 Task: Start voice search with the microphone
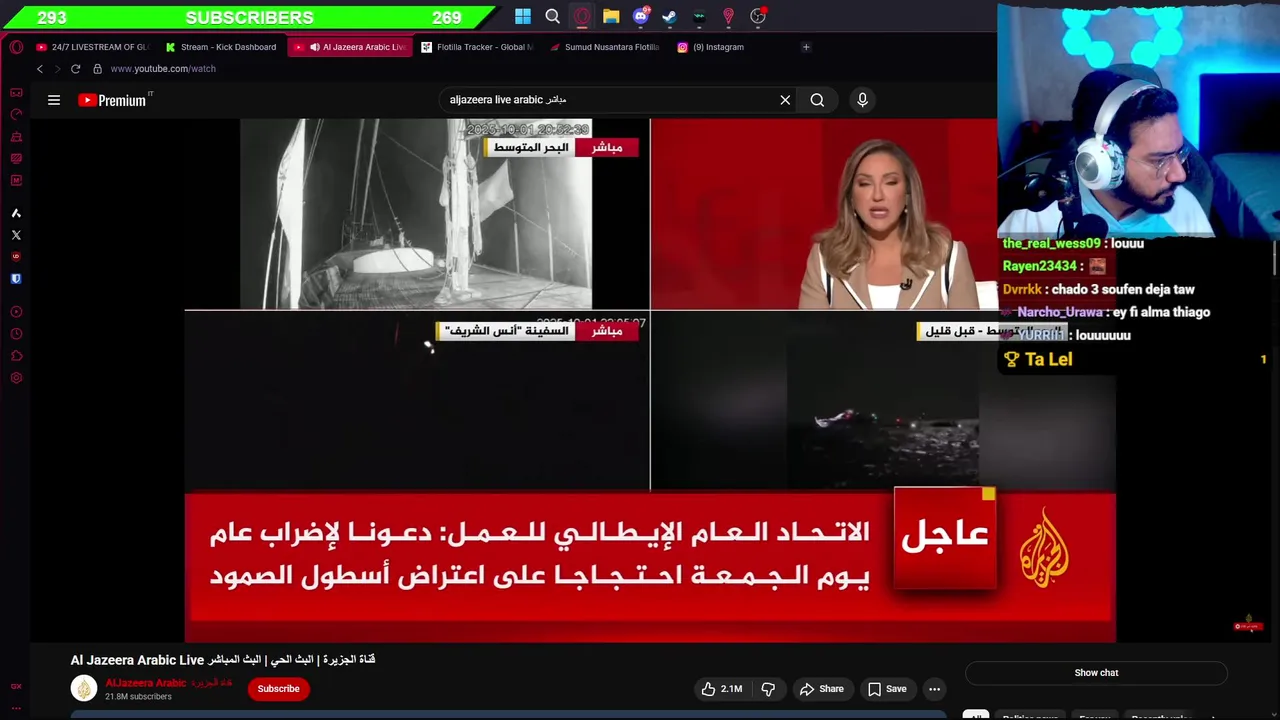pos(862,100)
